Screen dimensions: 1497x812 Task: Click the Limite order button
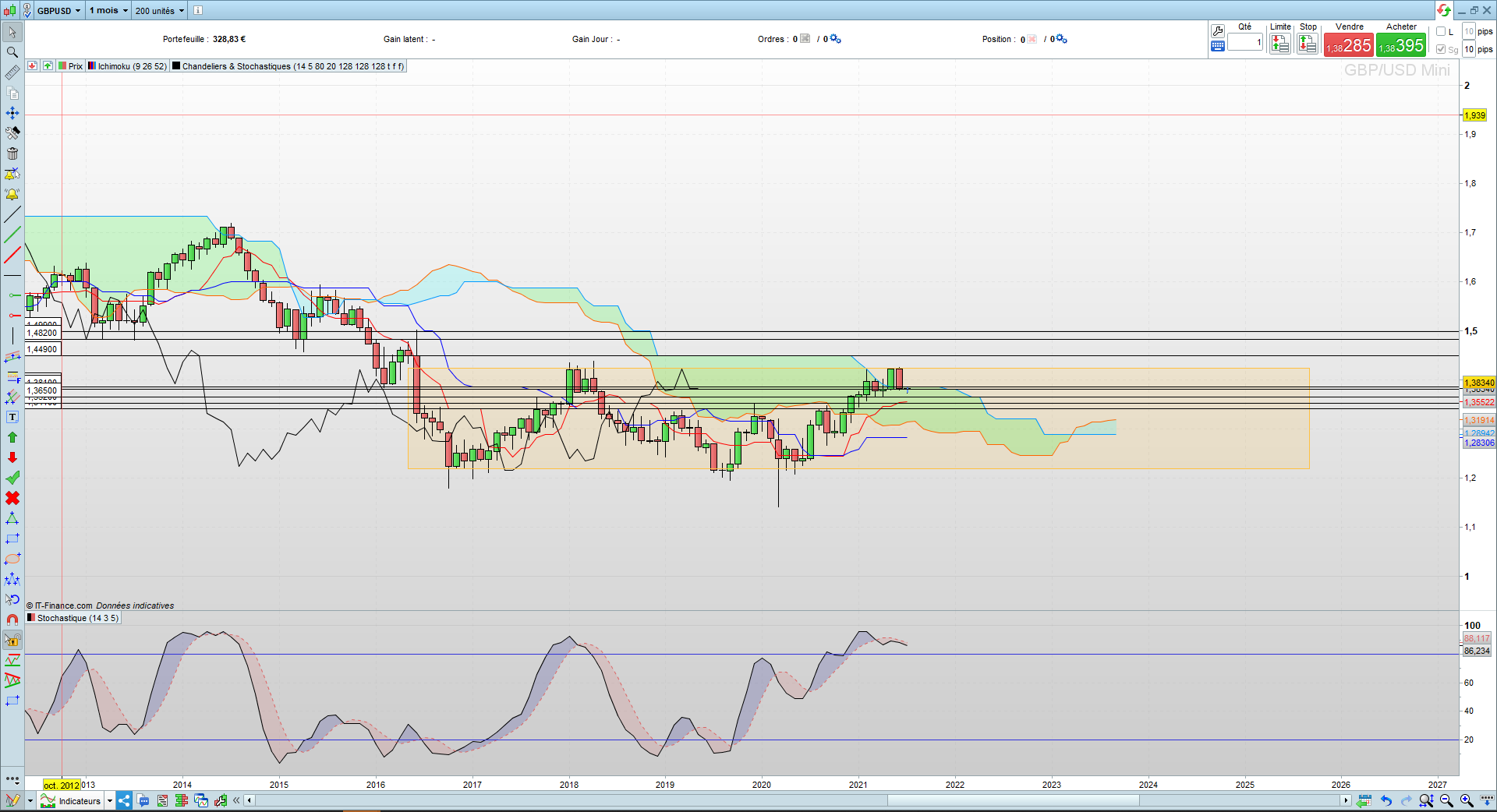click(x=1280, y=44)
